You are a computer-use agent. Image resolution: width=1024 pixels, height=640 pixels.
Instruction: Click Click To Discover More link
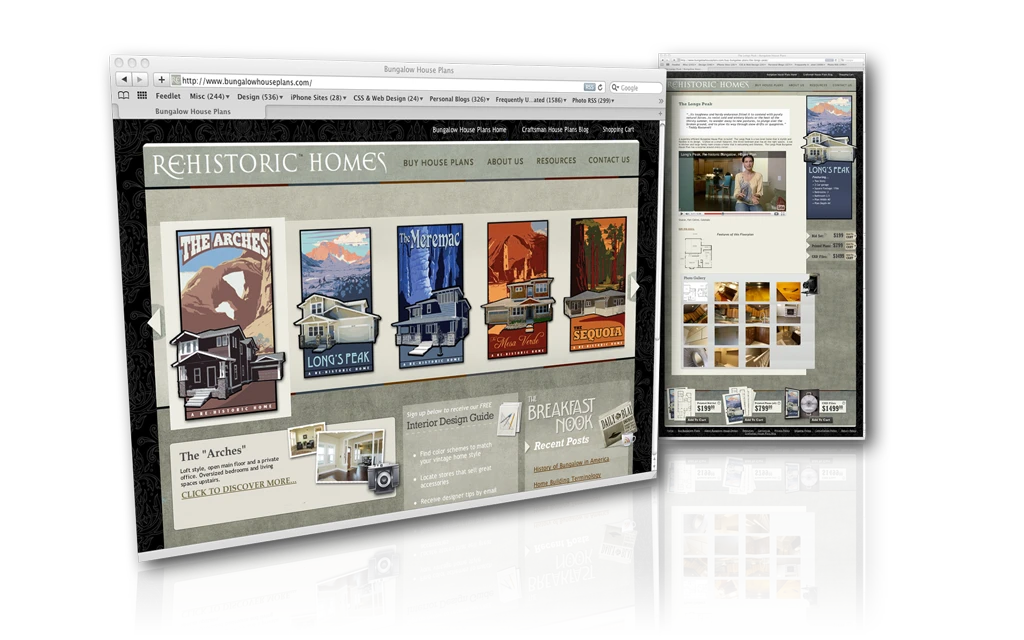(x=238, y=487)
